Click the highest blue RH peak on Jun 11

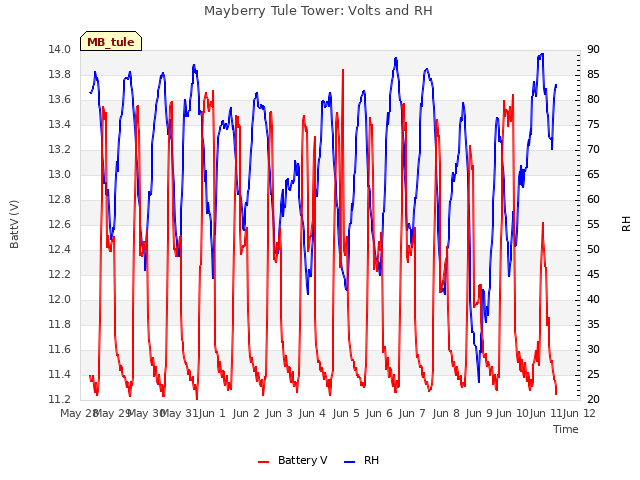pyautogui.click(x=542, y=54)
